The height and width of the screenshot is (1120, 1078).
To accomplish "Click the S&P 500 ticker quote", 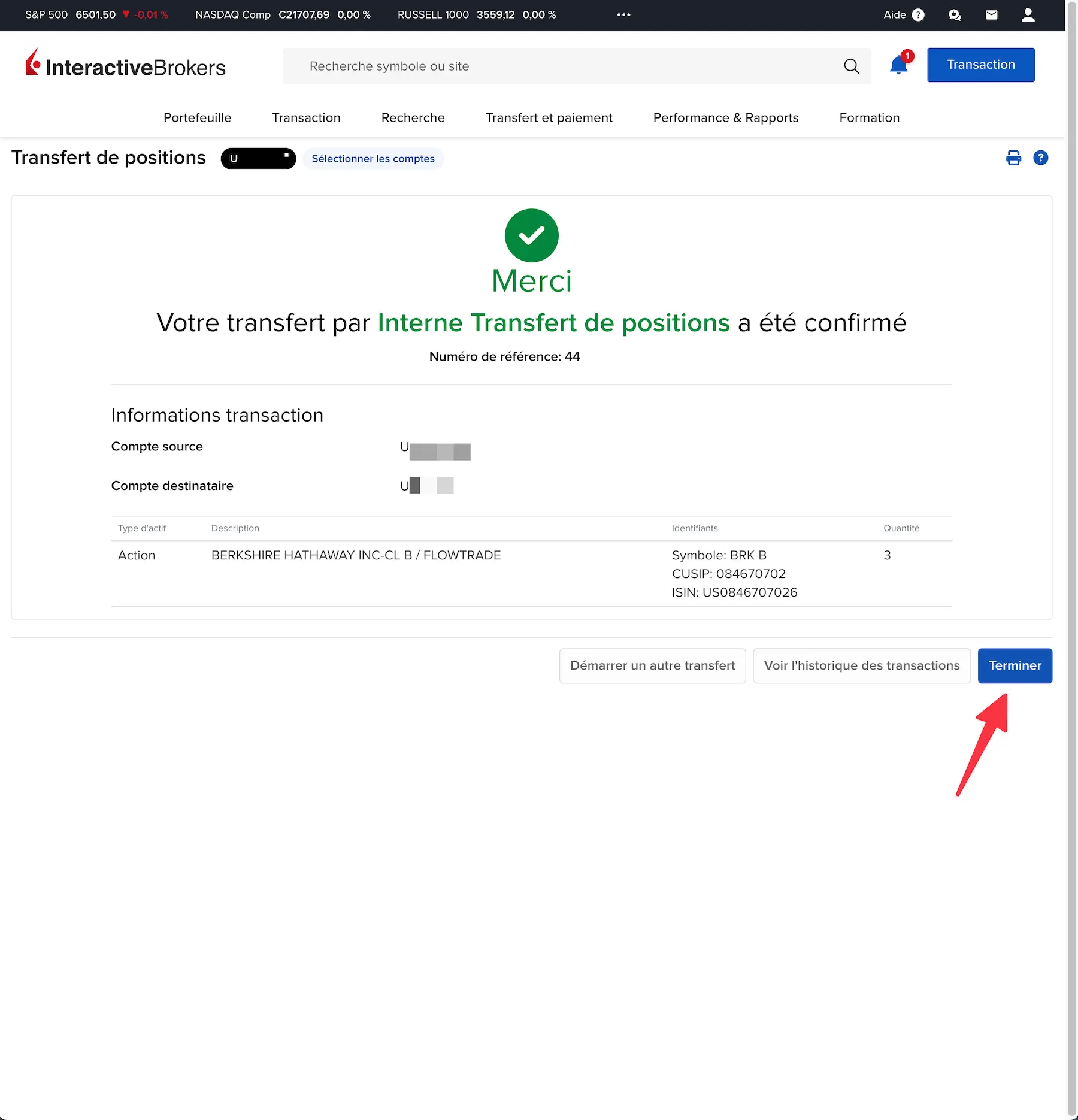I will click(96, 15).
